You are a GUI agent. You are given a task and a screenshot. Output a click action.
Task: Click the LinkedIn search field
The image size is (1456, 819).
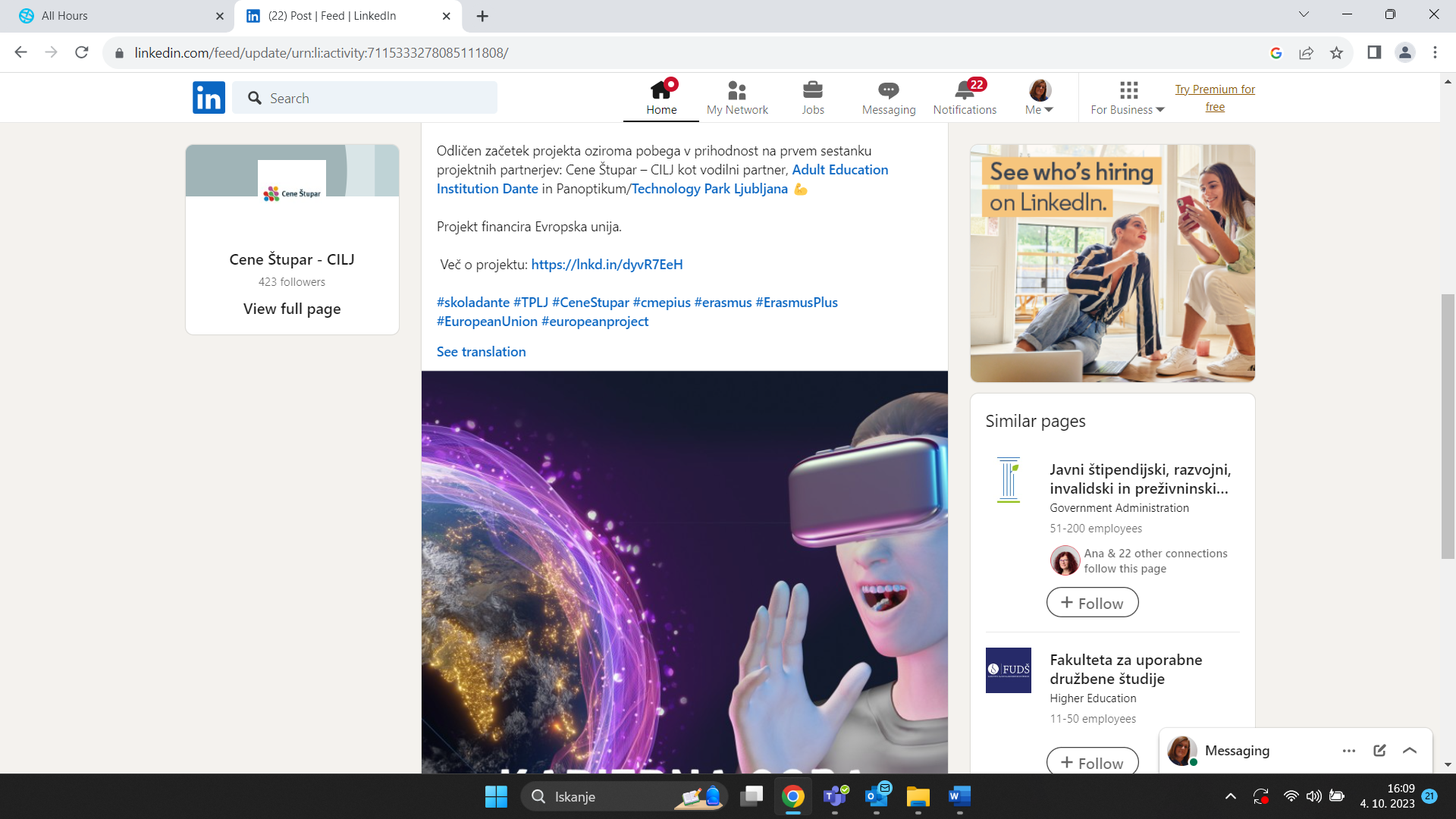(x=366, y=98)
